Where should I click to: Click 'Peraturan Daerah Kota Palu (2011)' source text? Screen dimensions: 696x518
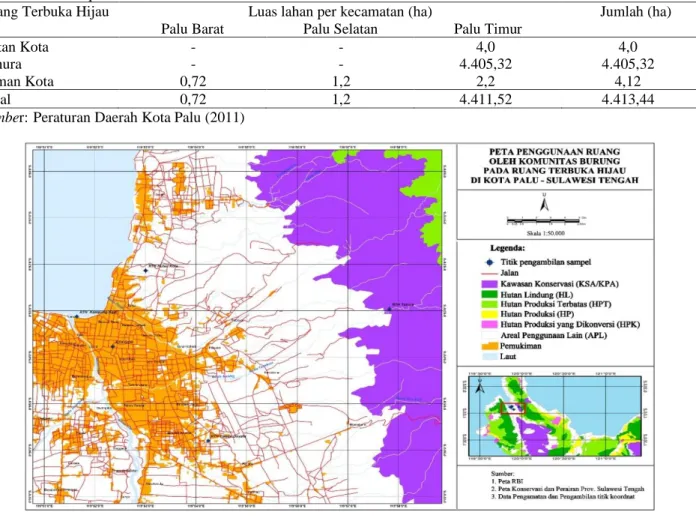coord(139,117)
